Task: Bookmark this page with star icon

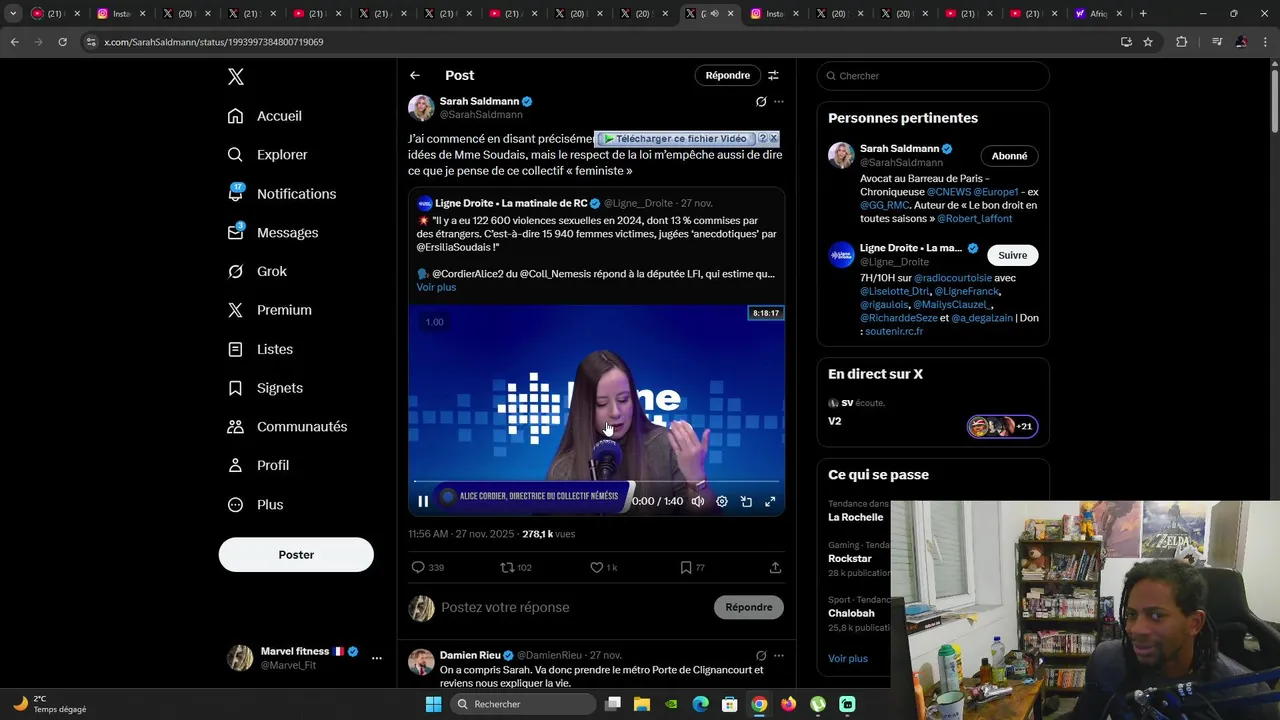Action: 1148,42
